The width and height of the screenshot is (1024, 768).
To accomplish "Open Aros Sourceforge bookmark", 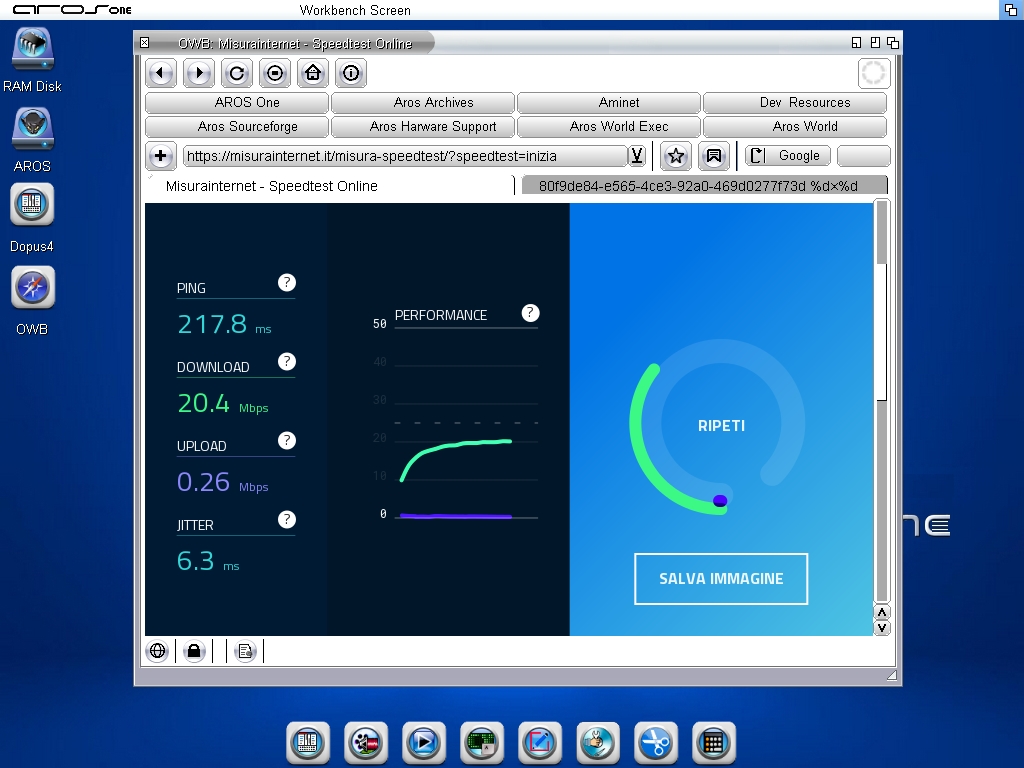I will [237, 127].
